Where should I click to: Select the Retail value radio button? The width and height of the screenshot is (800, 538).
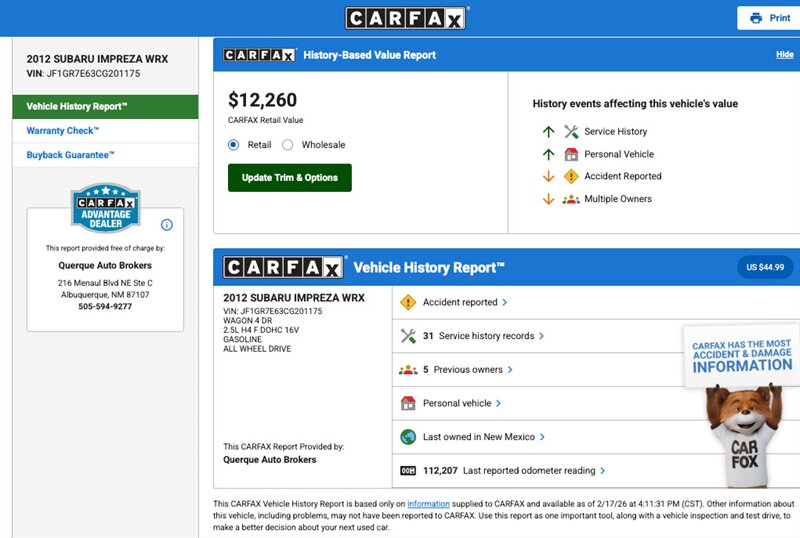pyautogui.click(x=234, y=145)
